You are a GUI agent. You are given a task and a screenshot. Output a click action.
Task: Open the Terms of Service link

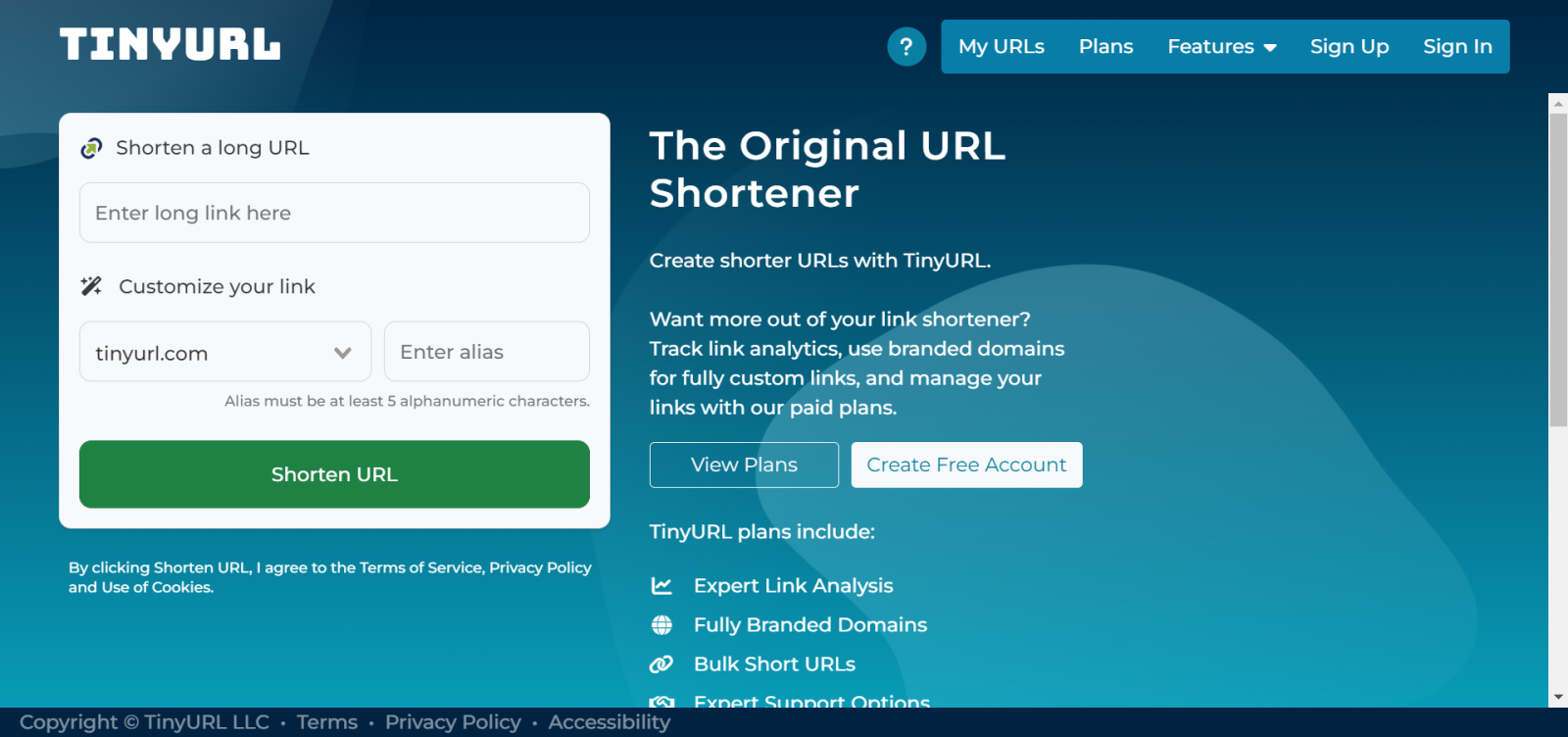[x=421, y=567]
